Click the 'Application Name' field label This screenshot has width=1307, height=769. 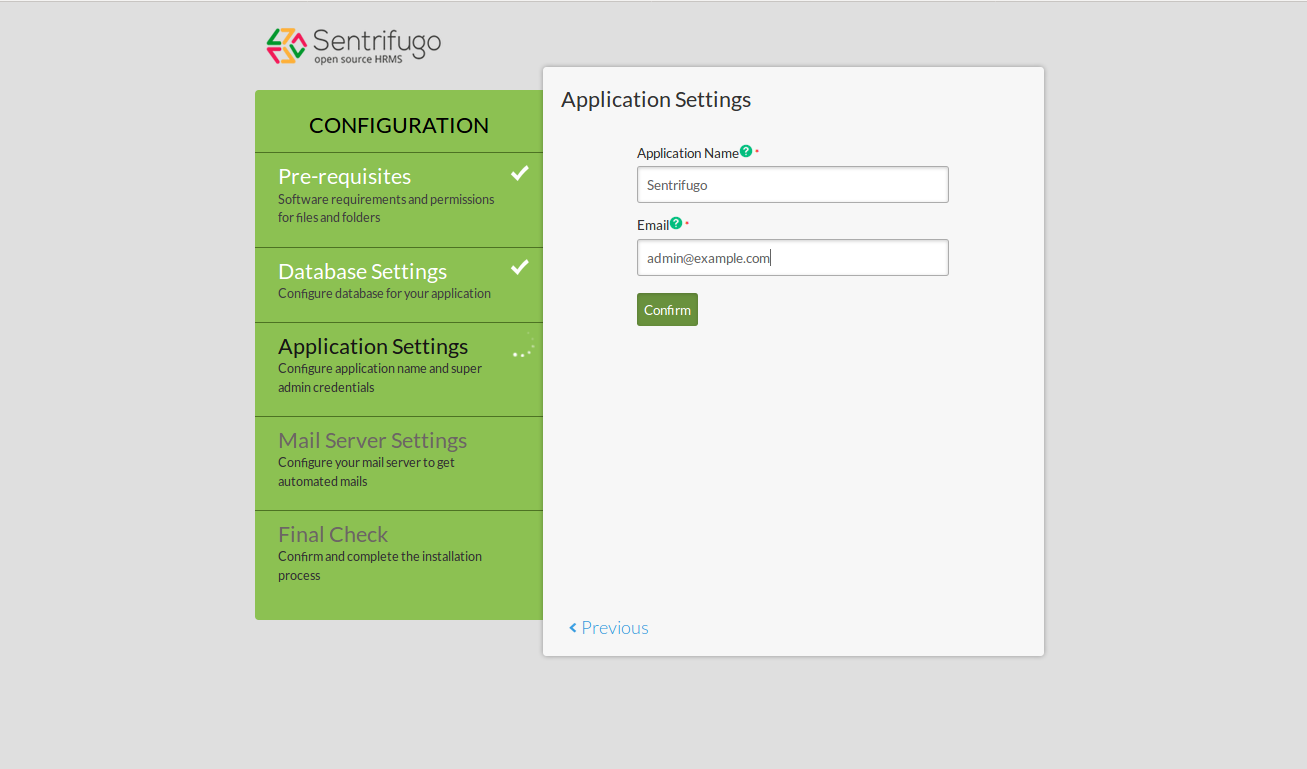(x=688, y=153)
